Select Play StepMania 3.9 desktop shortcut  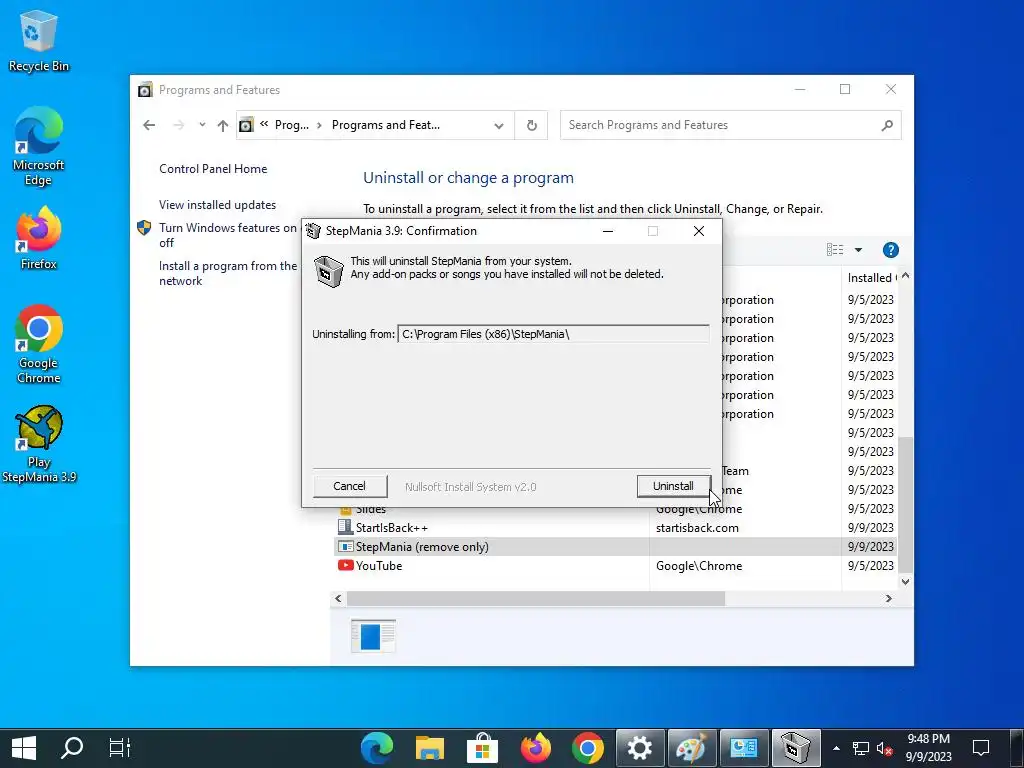tap(39, 444)
